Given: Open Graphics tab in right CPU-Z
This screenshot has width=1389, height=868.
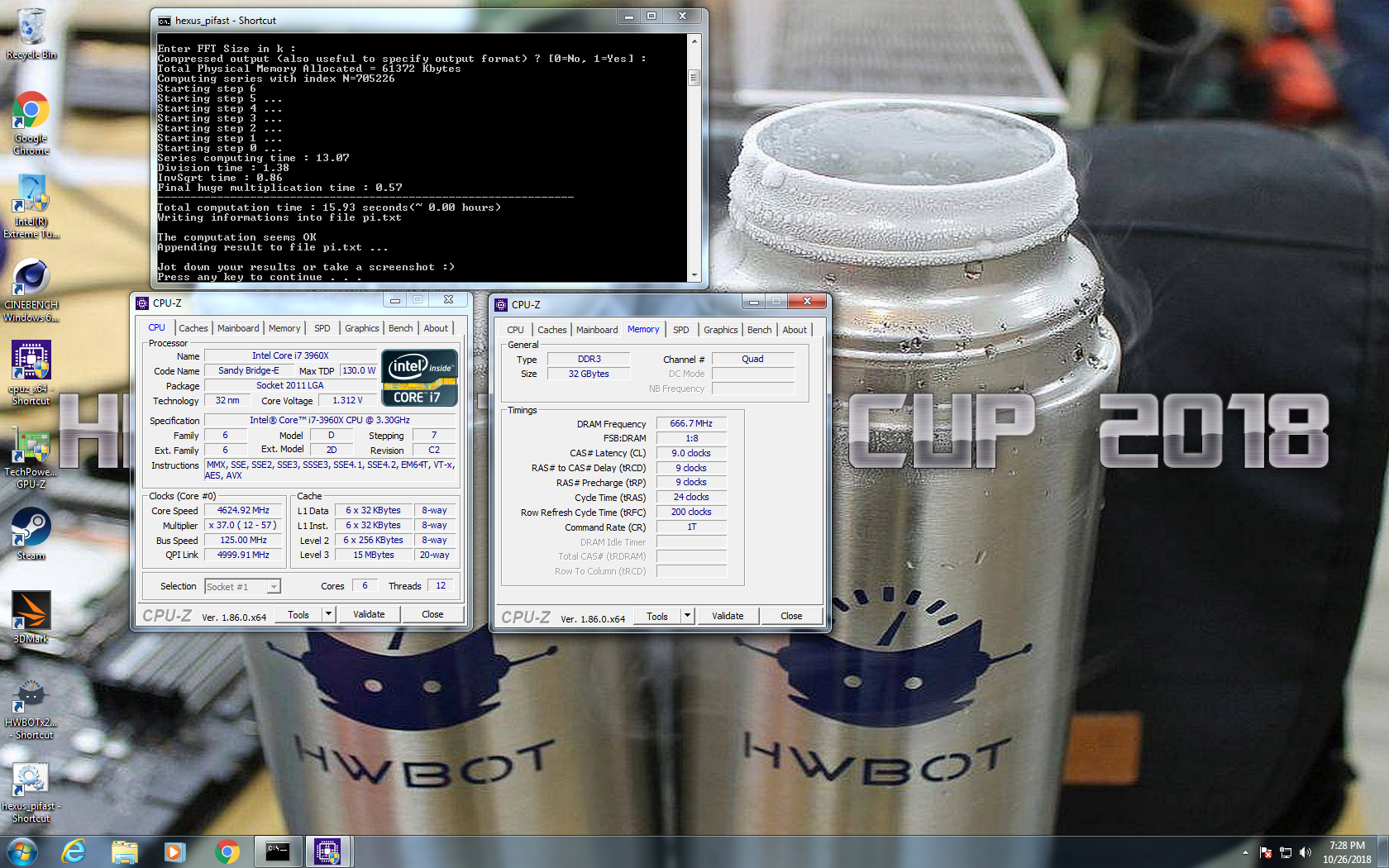Looking at the screenshot, I should coord(721,330).
